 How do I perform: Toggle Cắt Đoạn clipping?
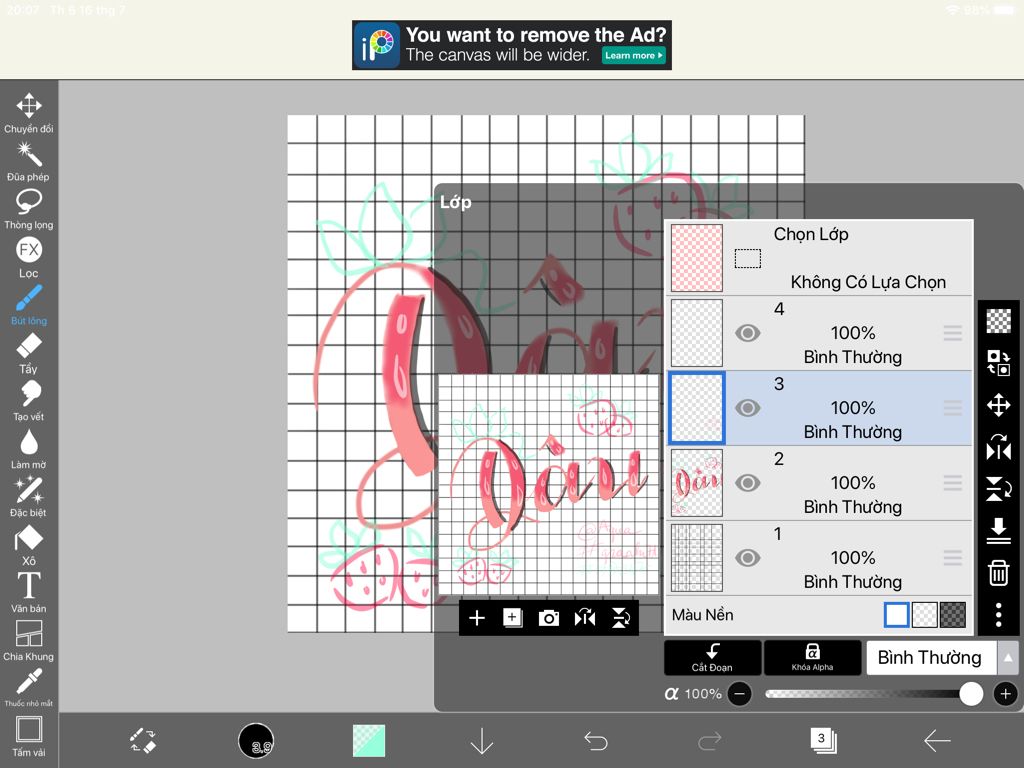pos(712,657)
